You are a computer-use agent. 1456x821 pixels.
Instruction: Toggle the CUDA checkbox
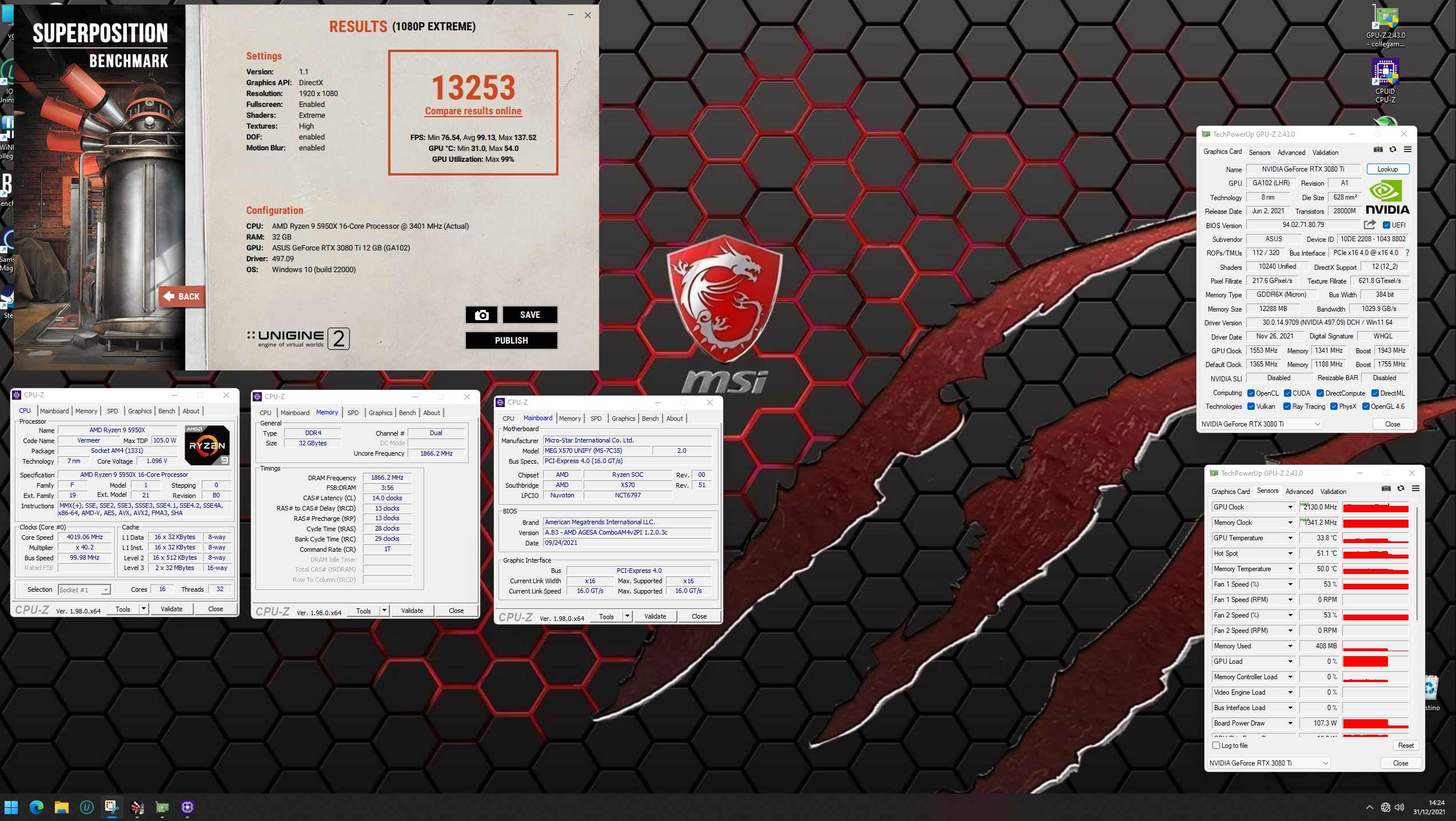point(1287,393)
